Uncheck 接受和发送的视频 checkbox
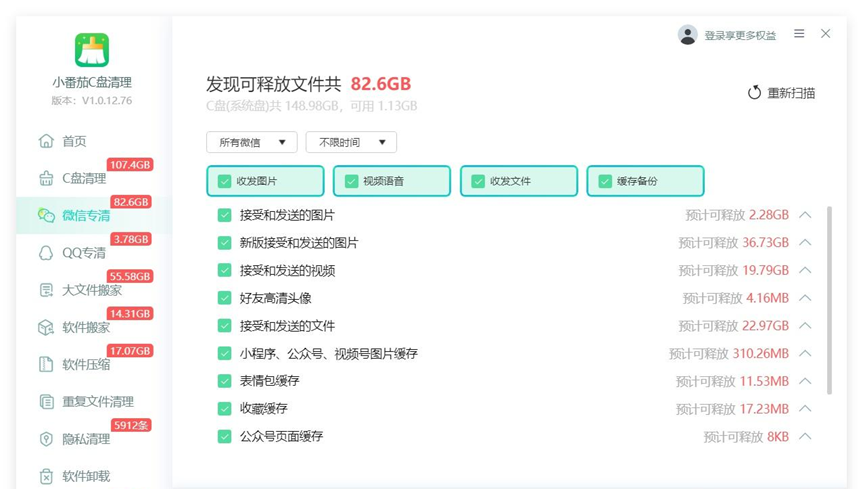 pos(225,270)
